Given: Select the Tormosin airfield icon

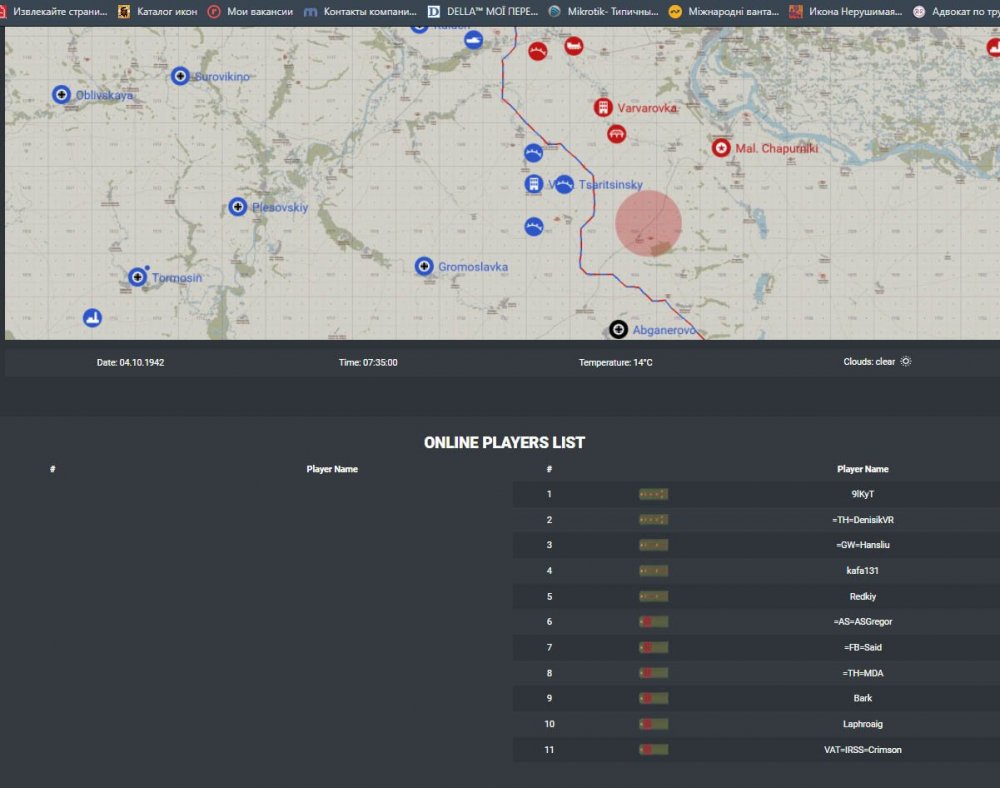Looking at the screenshot, I should click(138, 277).
